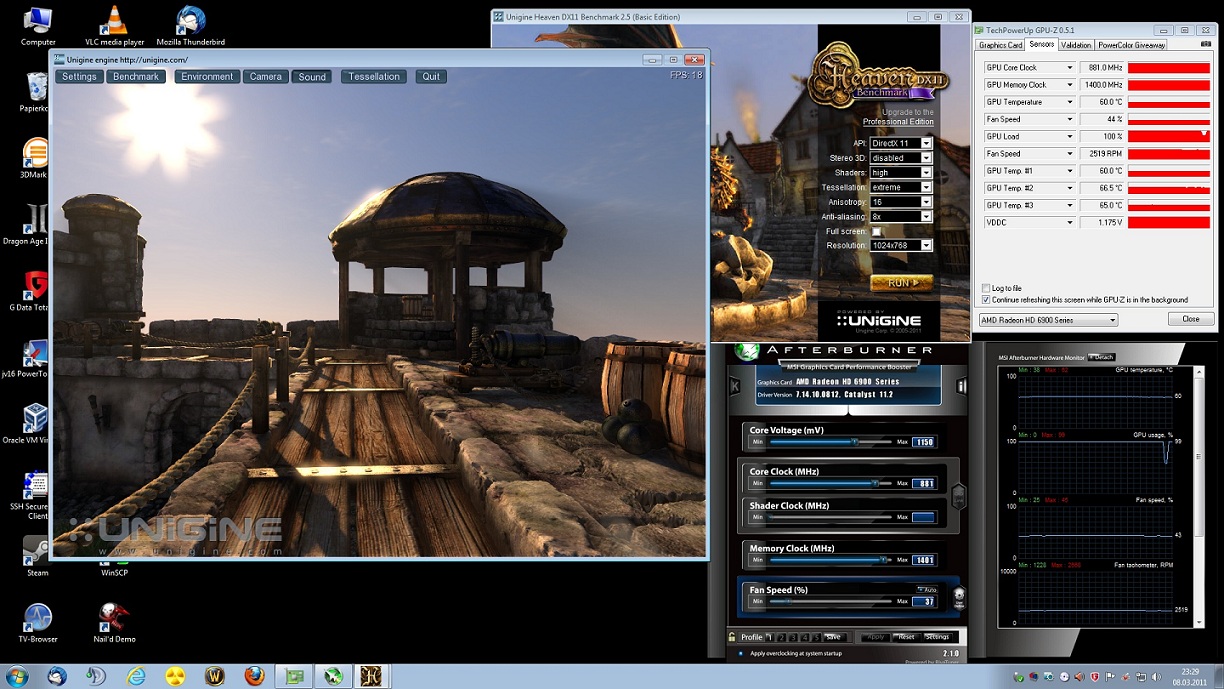This screenshot has width=1224, height=689.
Task: Switch to GPU-Z taskbar button
Action: (294, 676)
